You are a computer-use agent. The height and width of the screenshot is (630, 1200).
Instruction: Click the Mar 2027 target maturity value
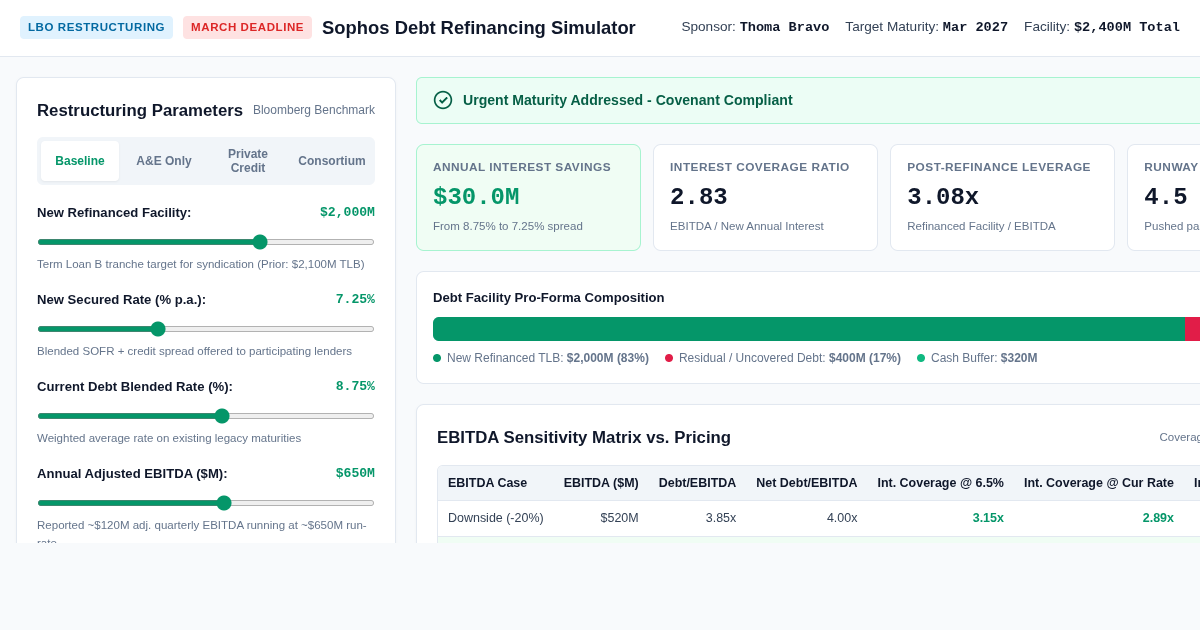[x=975, y=27]
